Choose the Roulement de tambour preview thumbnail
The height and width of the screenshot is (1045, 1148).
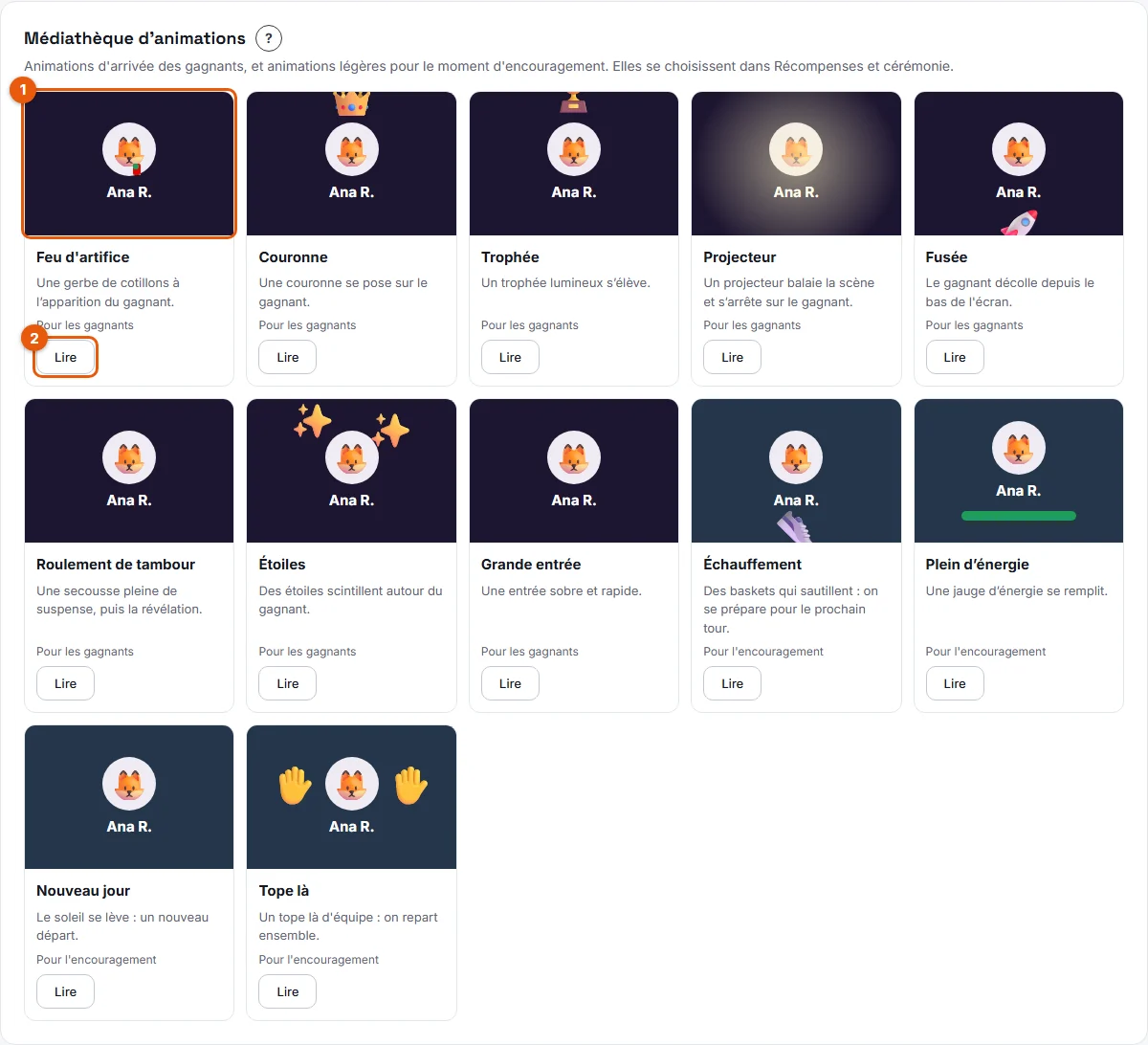129,471
